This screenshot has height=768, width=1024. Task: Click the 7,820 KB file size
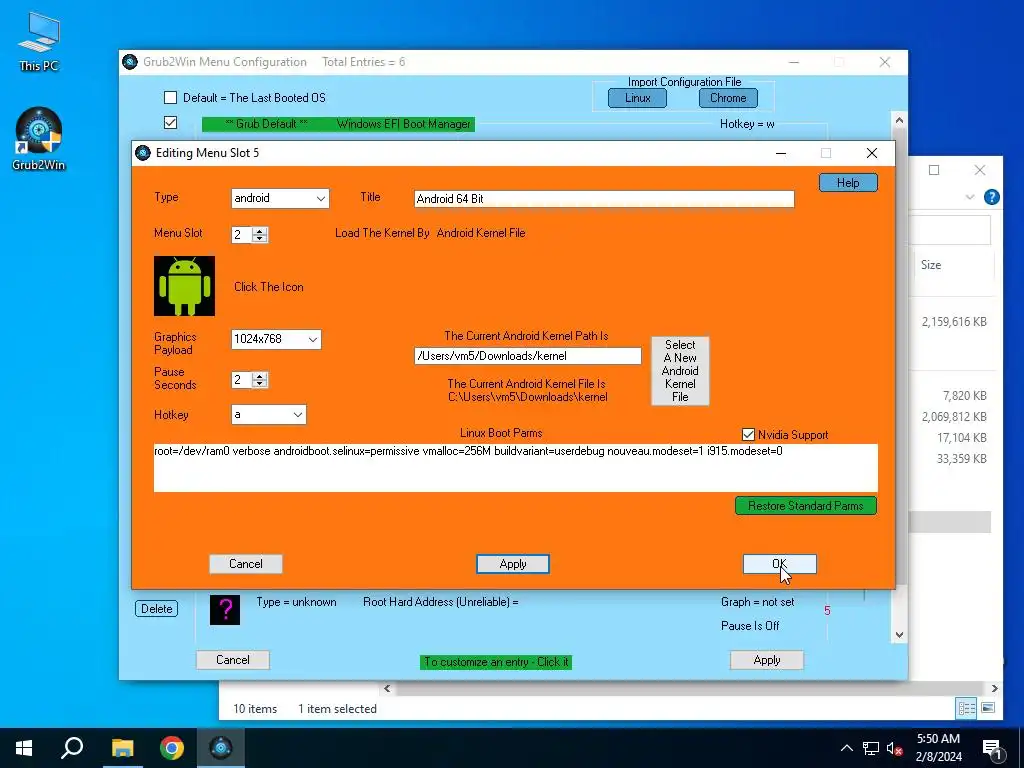(x=965, y=396)
